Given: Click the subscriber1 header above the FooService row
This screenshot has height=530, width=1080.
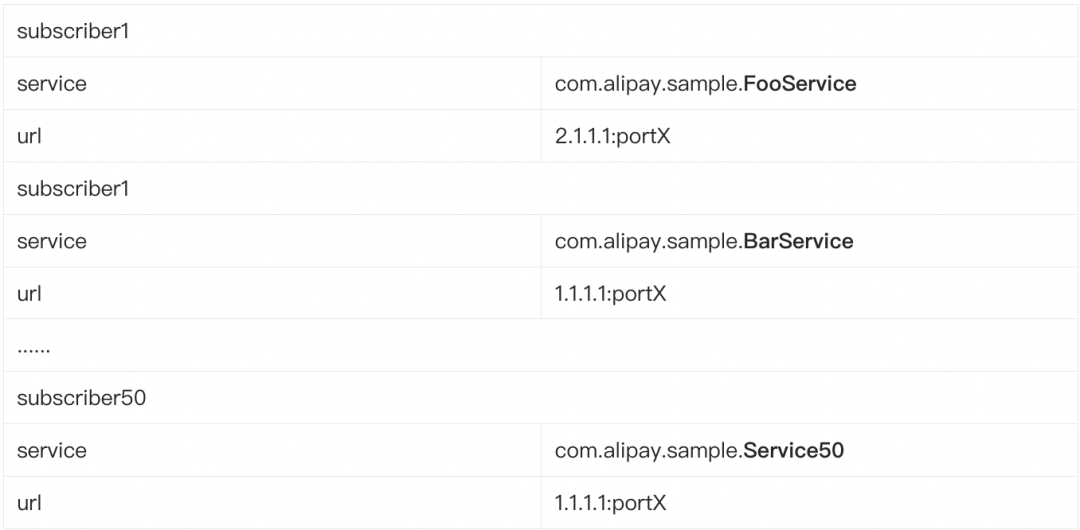Looking at the screenshot, I should (541, 31).
